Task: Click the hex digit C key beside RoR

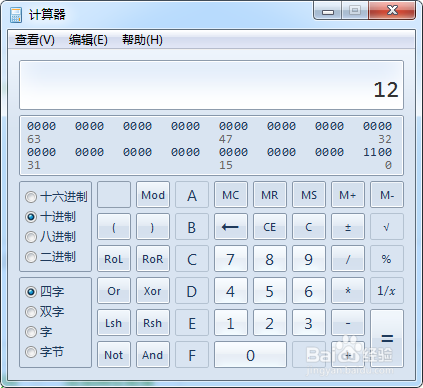Action: coord(192,259)
